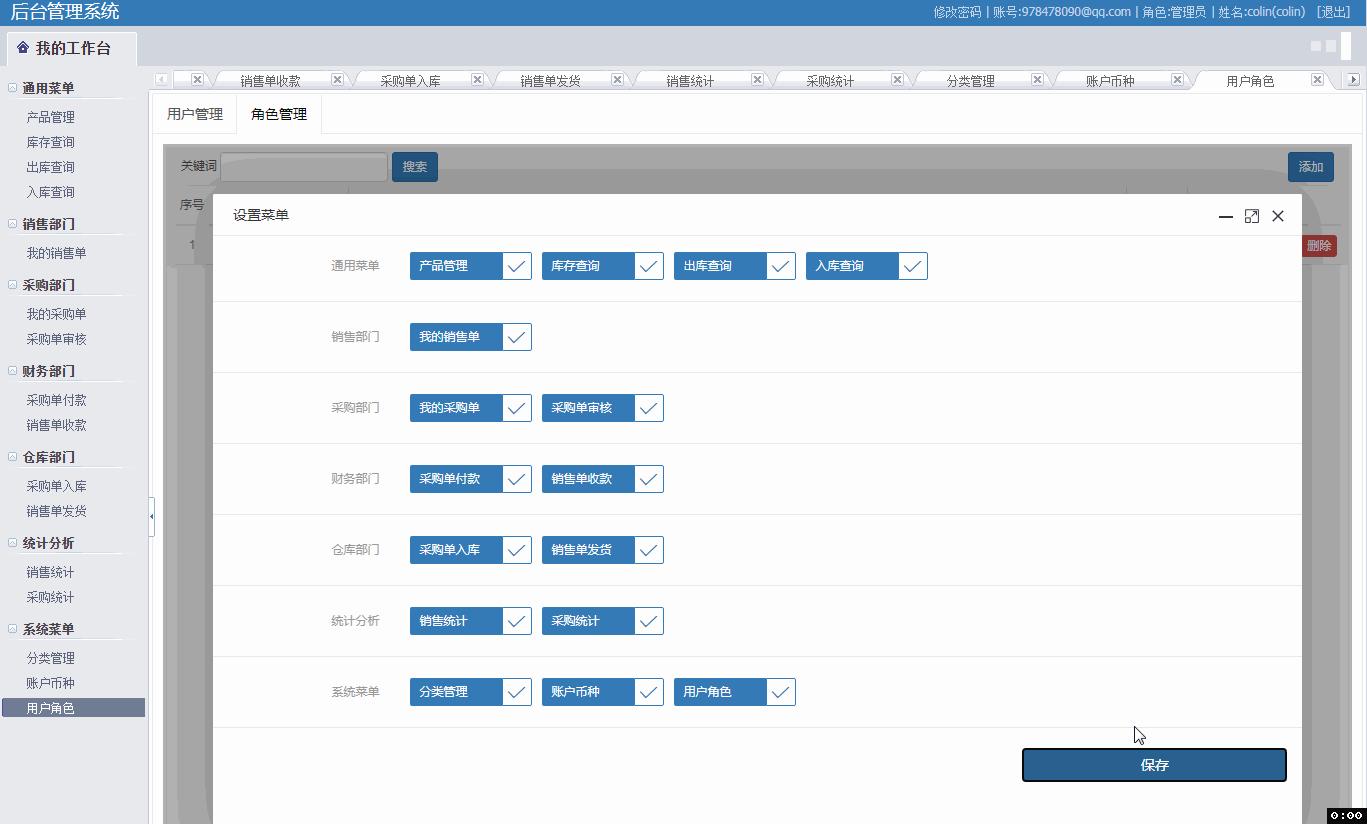Viewport: 1367px width, 824px height.
Task: Close the 销售单发货 tab using its X icon
Action: (x=617, y=80)
